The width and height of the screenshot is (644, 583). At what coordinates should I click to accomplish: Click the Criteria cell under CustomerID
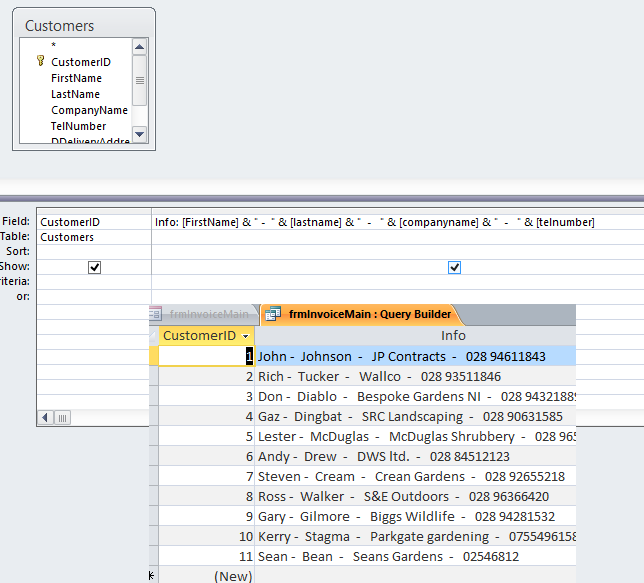[x=94, y=282]
